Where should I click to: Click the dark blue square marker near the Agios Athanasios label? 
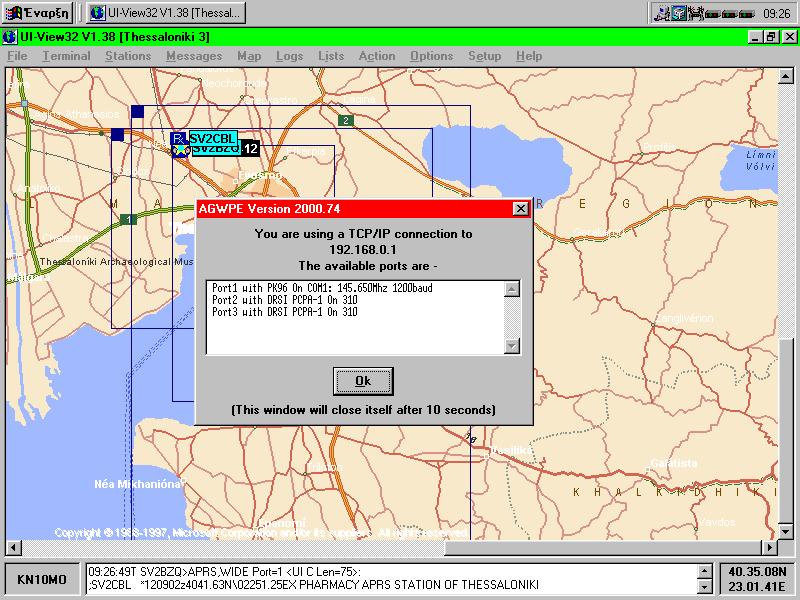tap(137, 111)
